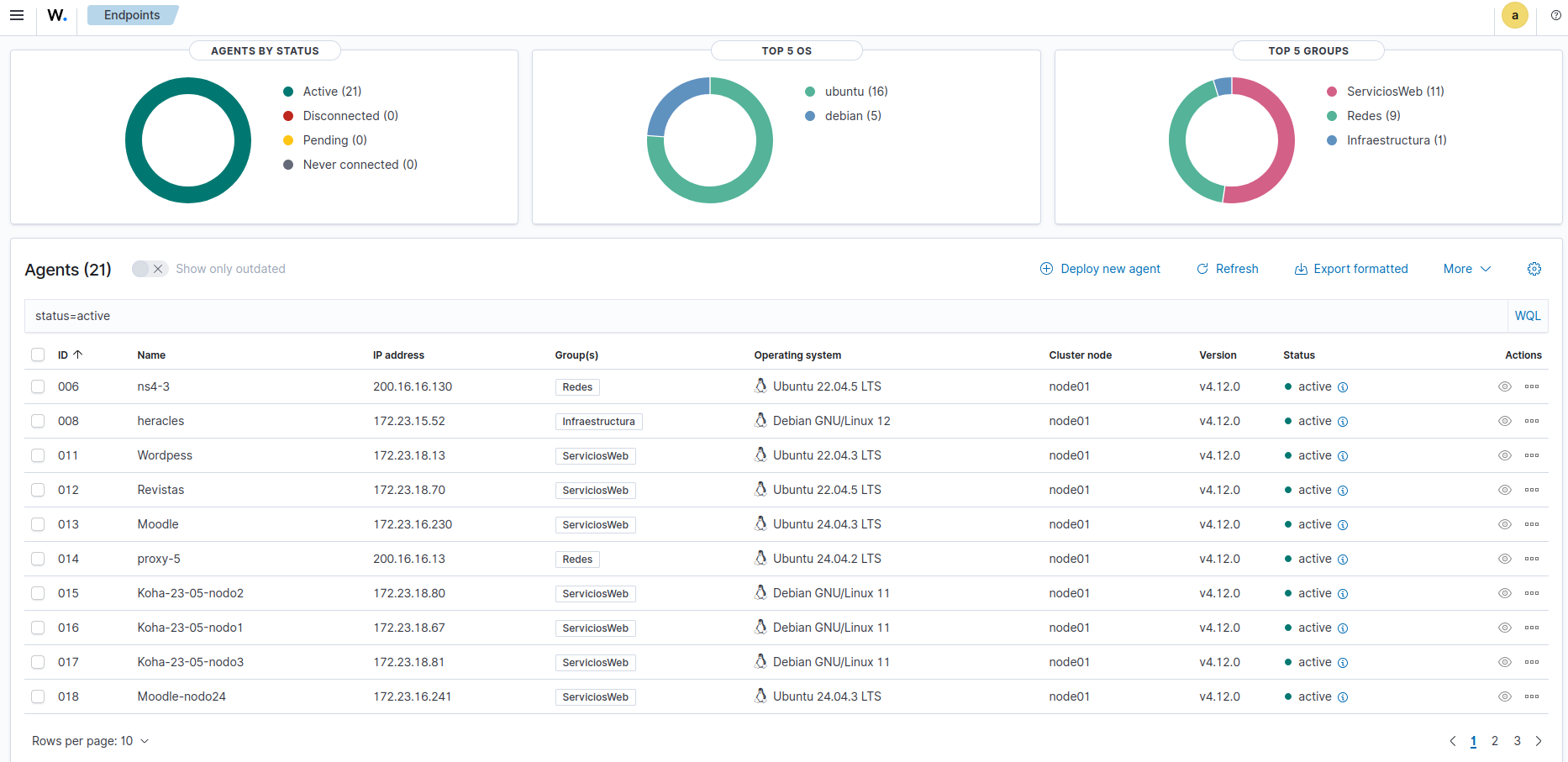Open more actions for agent proxy-5
This screenshot has height=762, width=1568.
click(1532, 559)
